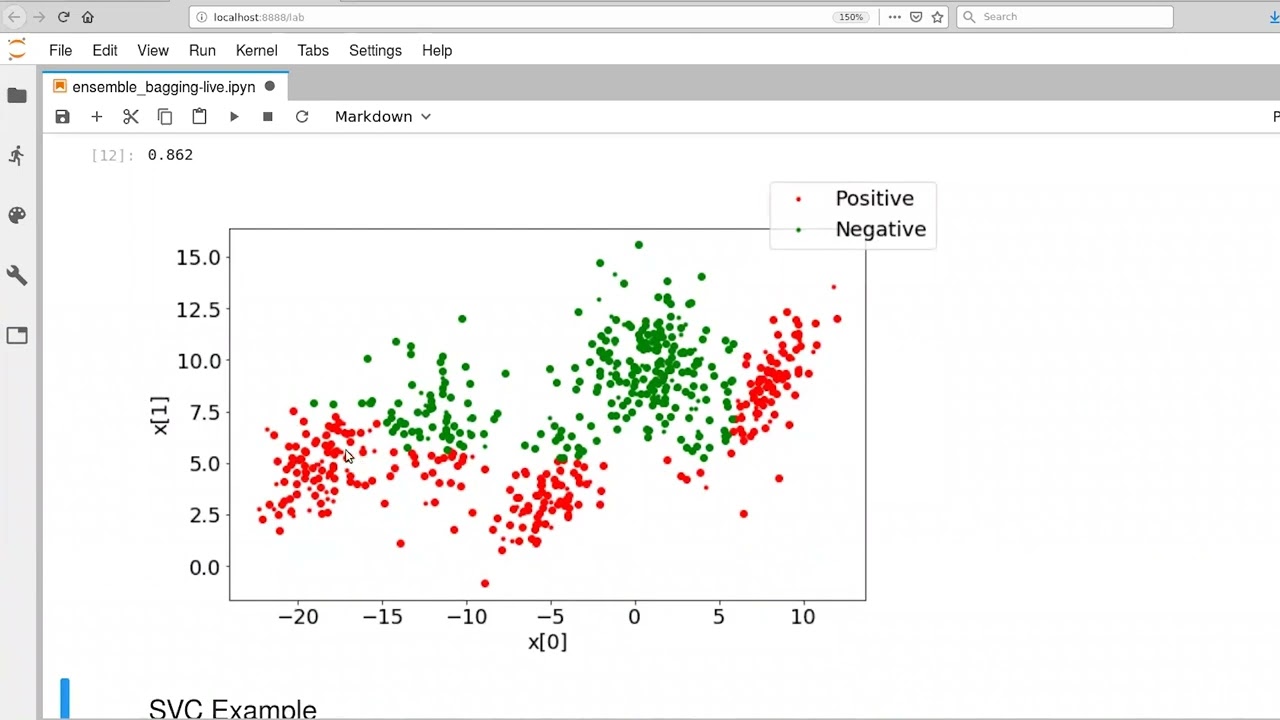Interrupt the kernel with stop icon
The width and height of the screenshot is (1280, 720).
coord(268,117)
